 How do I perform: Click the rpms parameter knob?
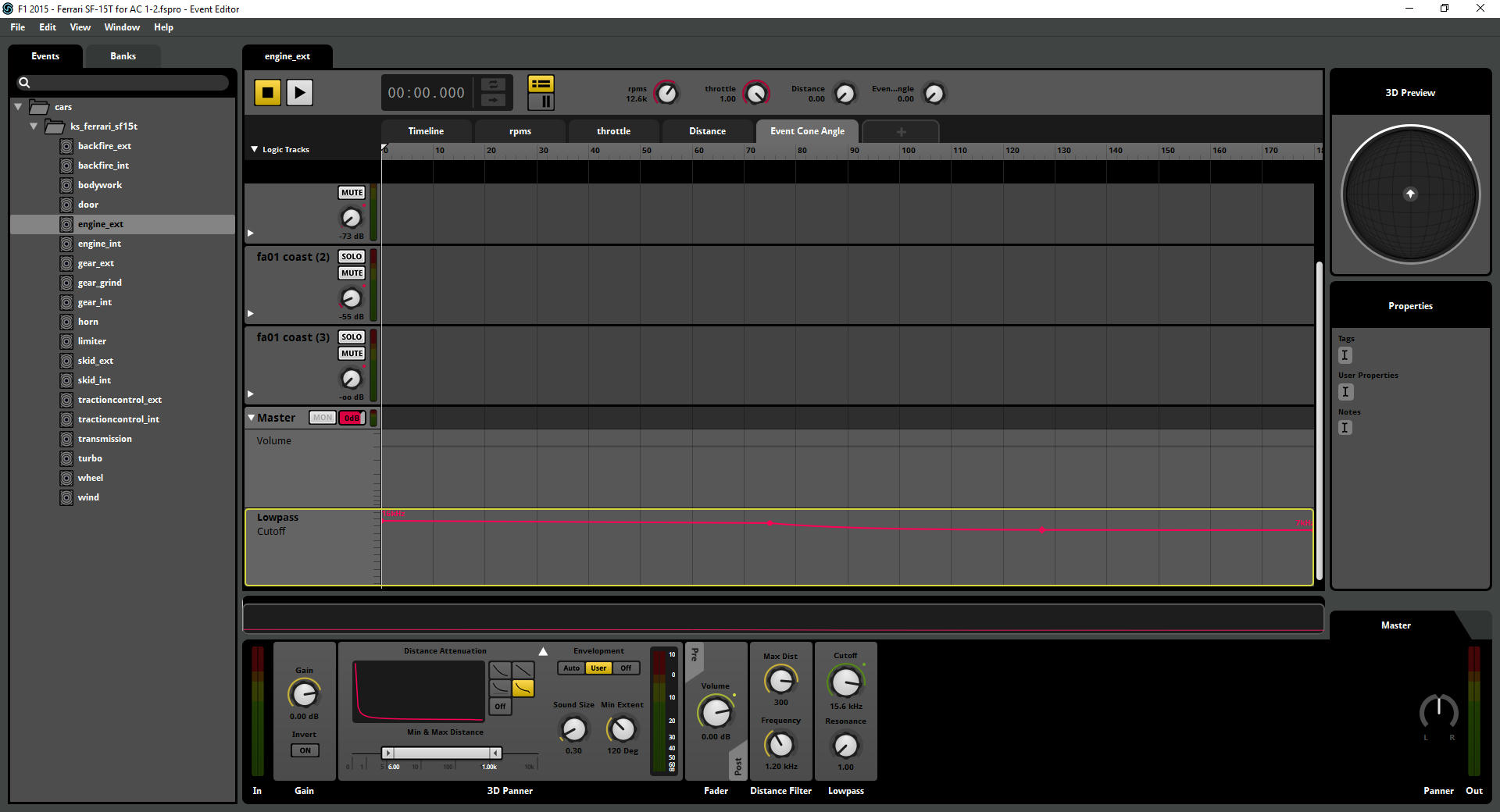tap(666, 94)
